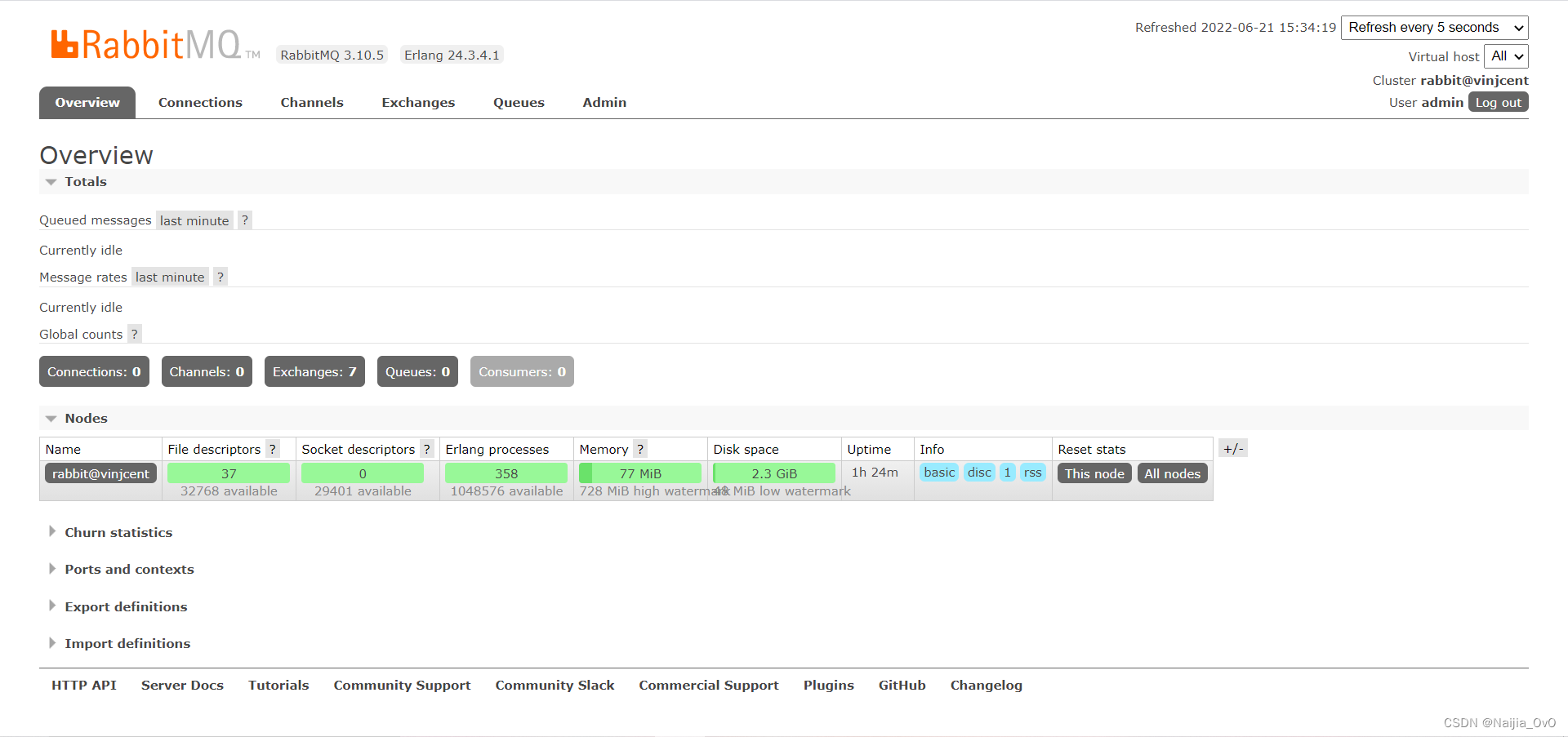This screenshot has height=737, width=1568.
Task: Click the Log out button
Action: pyautogui.click(x=1499, y=102)
